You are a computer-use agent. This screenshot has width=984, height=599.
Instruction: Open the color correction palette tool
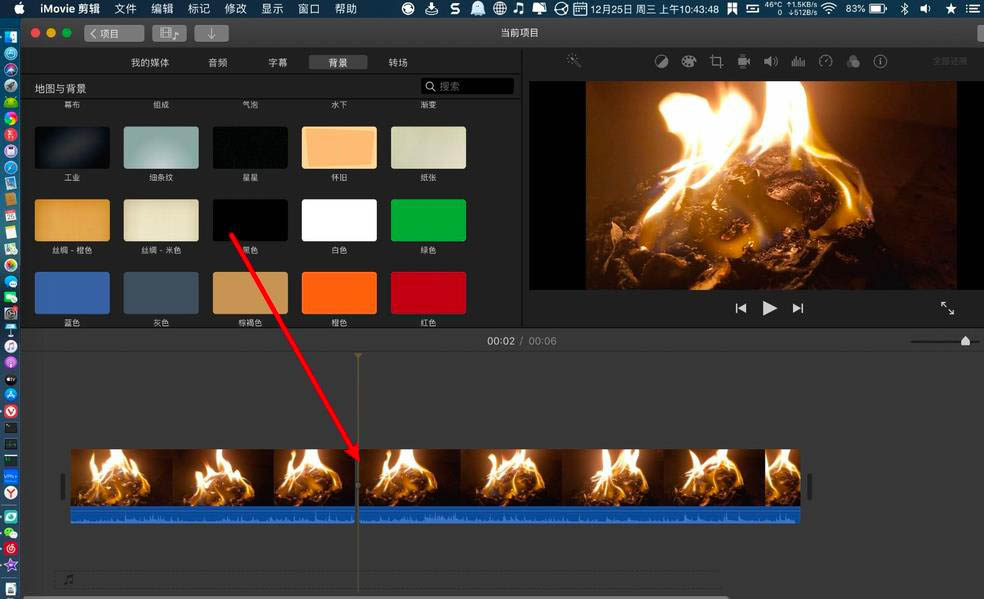688,62
